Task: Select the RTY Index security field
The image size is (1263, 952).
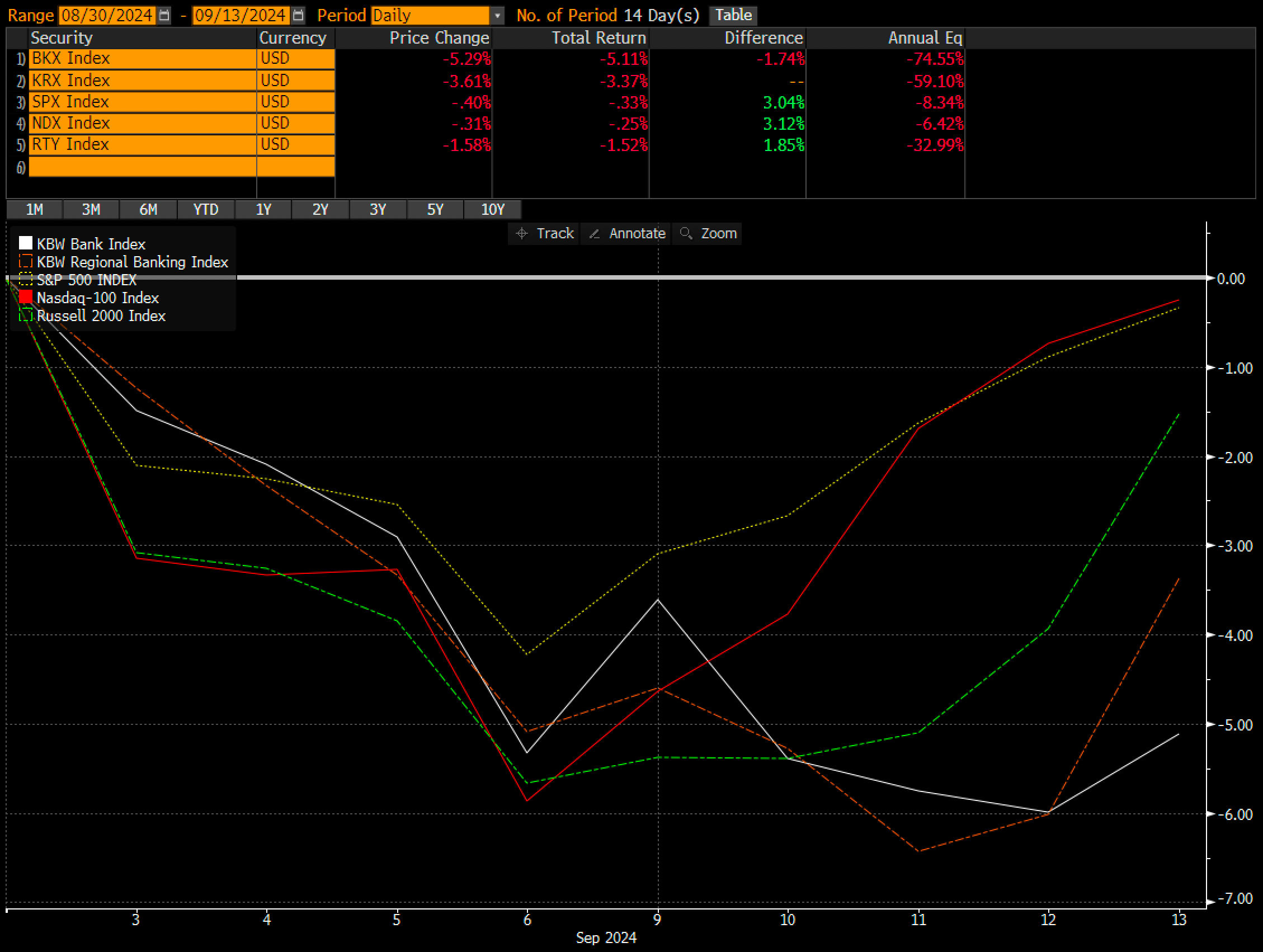Action: click(x=143, y=144)
